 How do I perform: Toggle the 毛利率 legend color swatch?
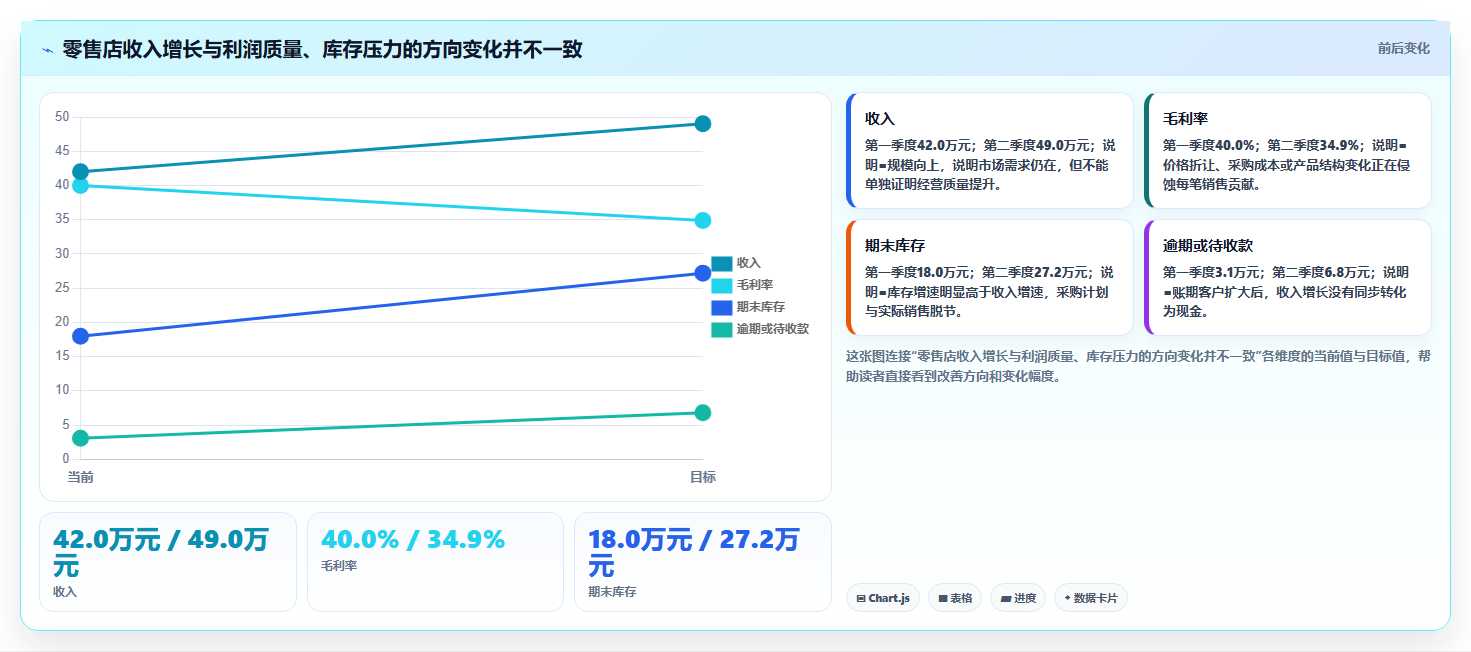(x=722, y=285)
